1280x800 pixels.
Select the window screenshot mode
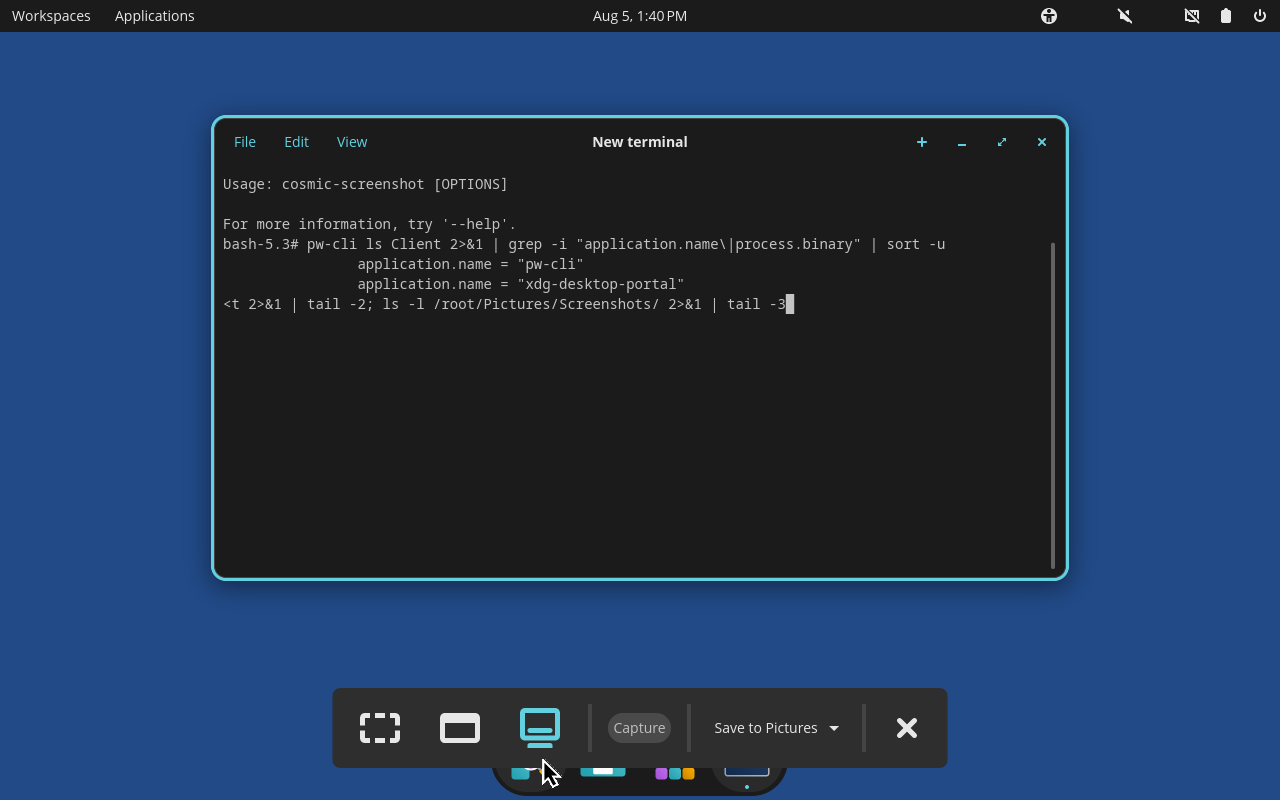click(x=460, y=728)
